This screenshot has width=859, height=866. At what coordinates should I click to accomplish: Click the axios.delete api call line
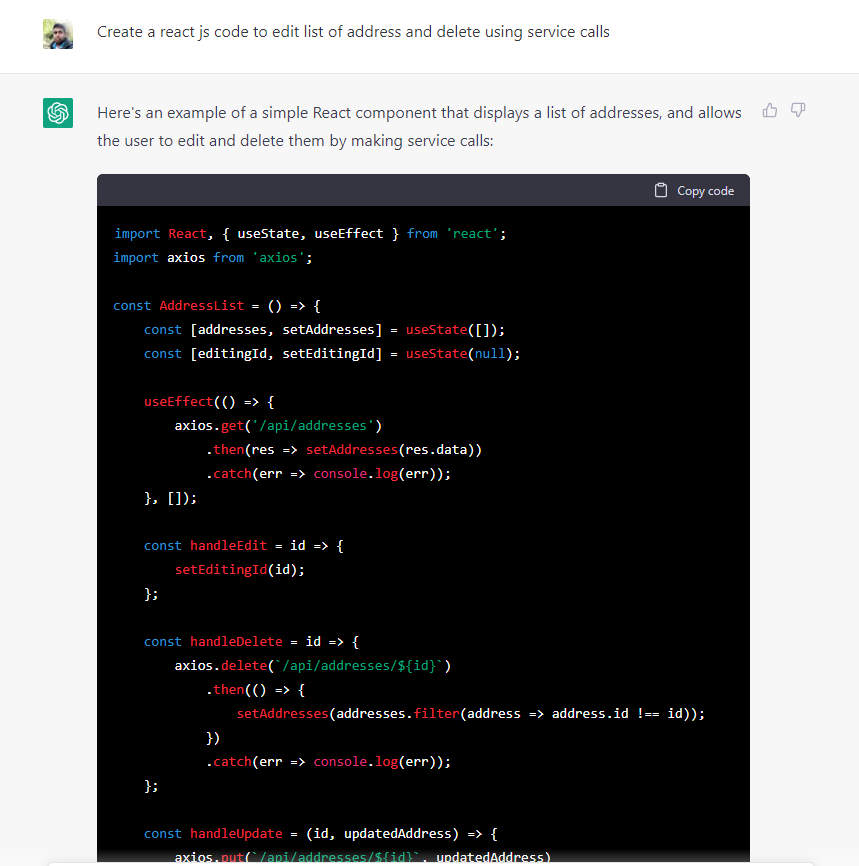pos(313,666)
